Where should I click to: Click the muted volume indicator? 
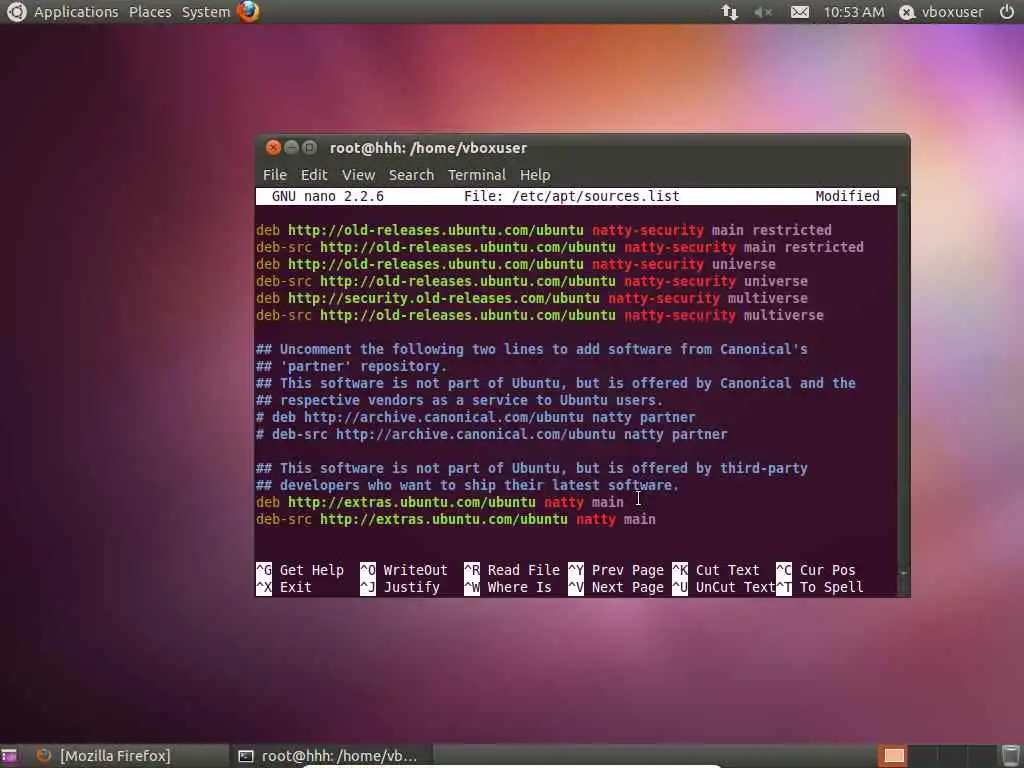[x=763, y=12]
